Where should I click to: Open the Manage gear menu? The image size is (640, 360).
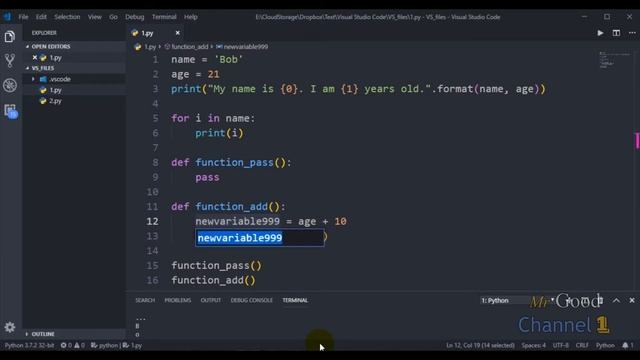click(10, 327)
